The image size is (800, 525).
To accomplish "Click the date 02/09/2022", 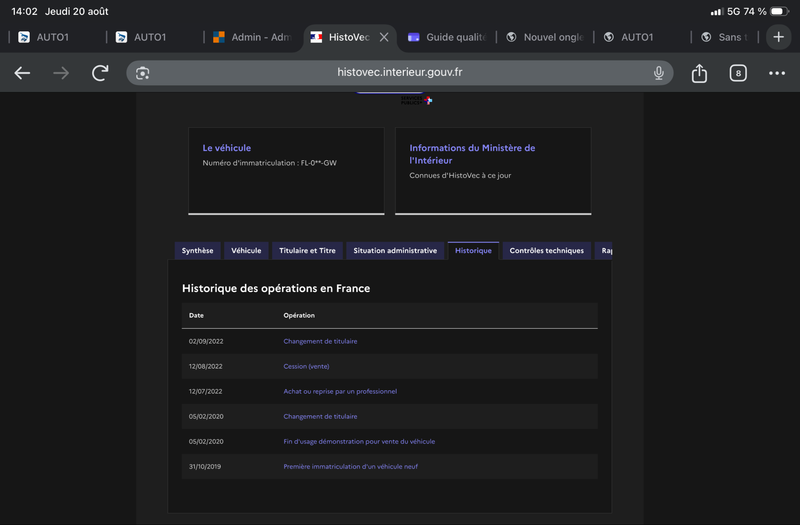I will pos(206,341).
